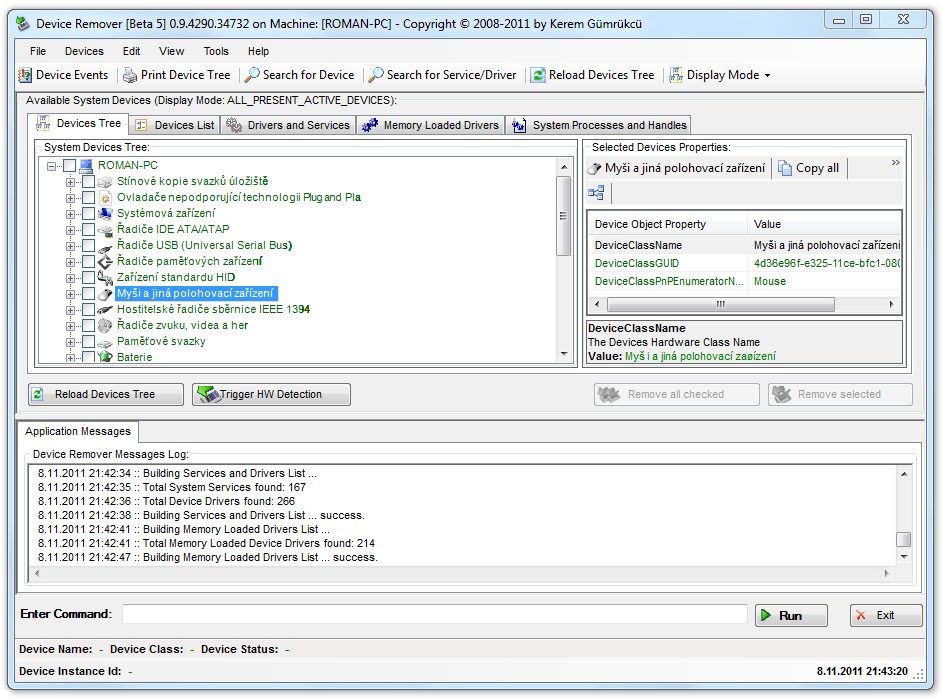942x698 pixels.
Task: Click the Print Device Tree printer icon
Action: point(130,75)
